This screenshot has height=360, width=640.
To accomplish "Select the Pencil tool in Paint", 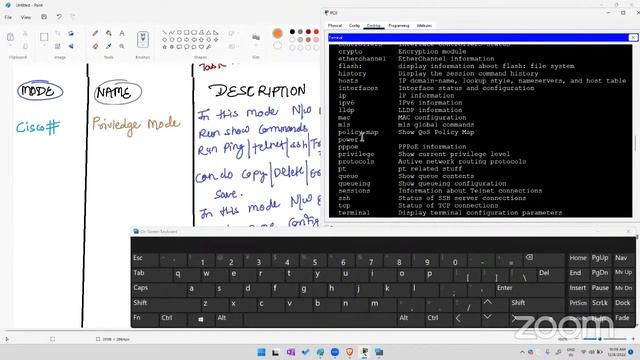I will (95, 33).
